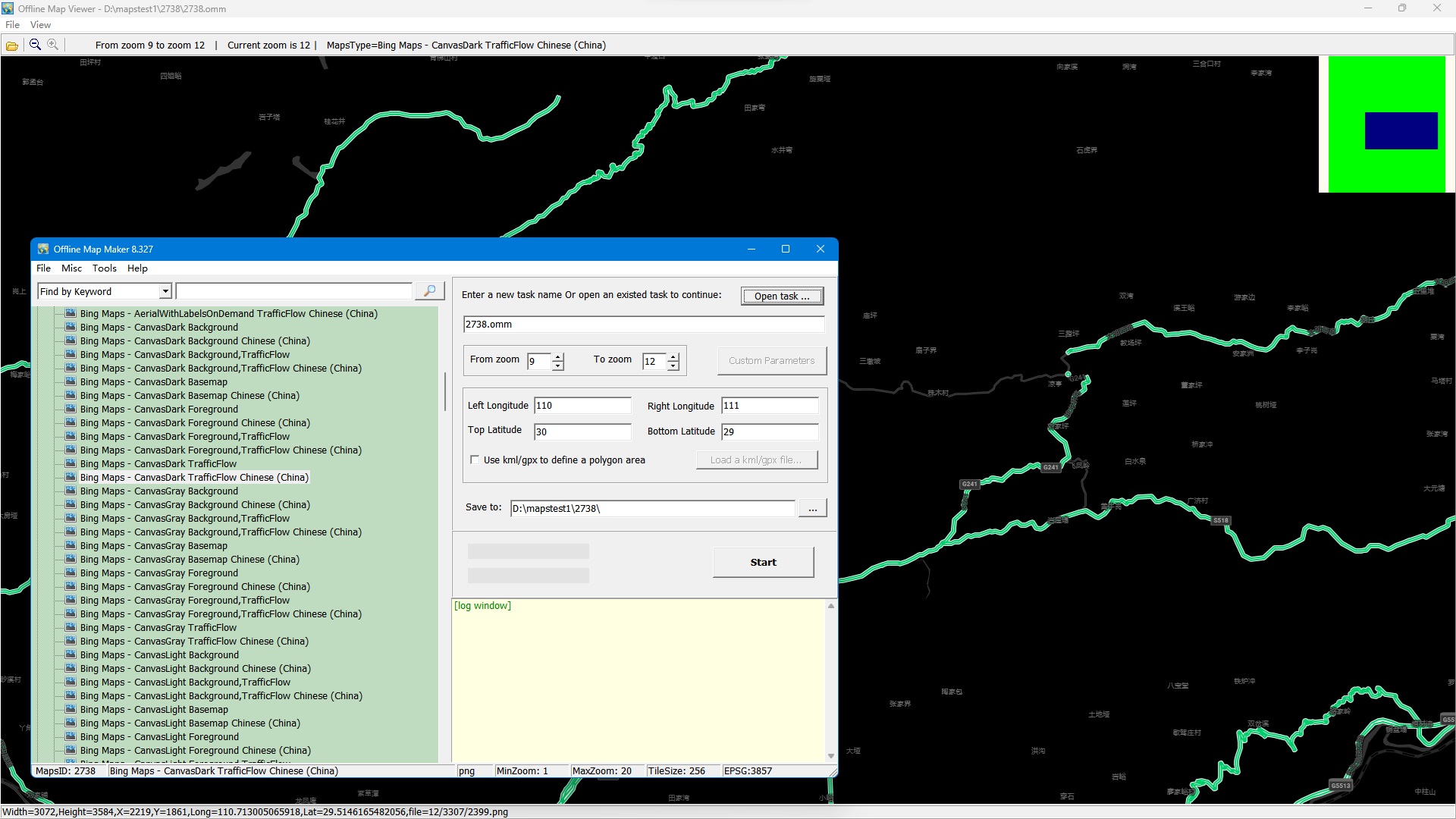The width and height of the screenshot is (1456, 819).
Task: Click icon beside CanvasDark Foreground row
Action: point(71,409)
